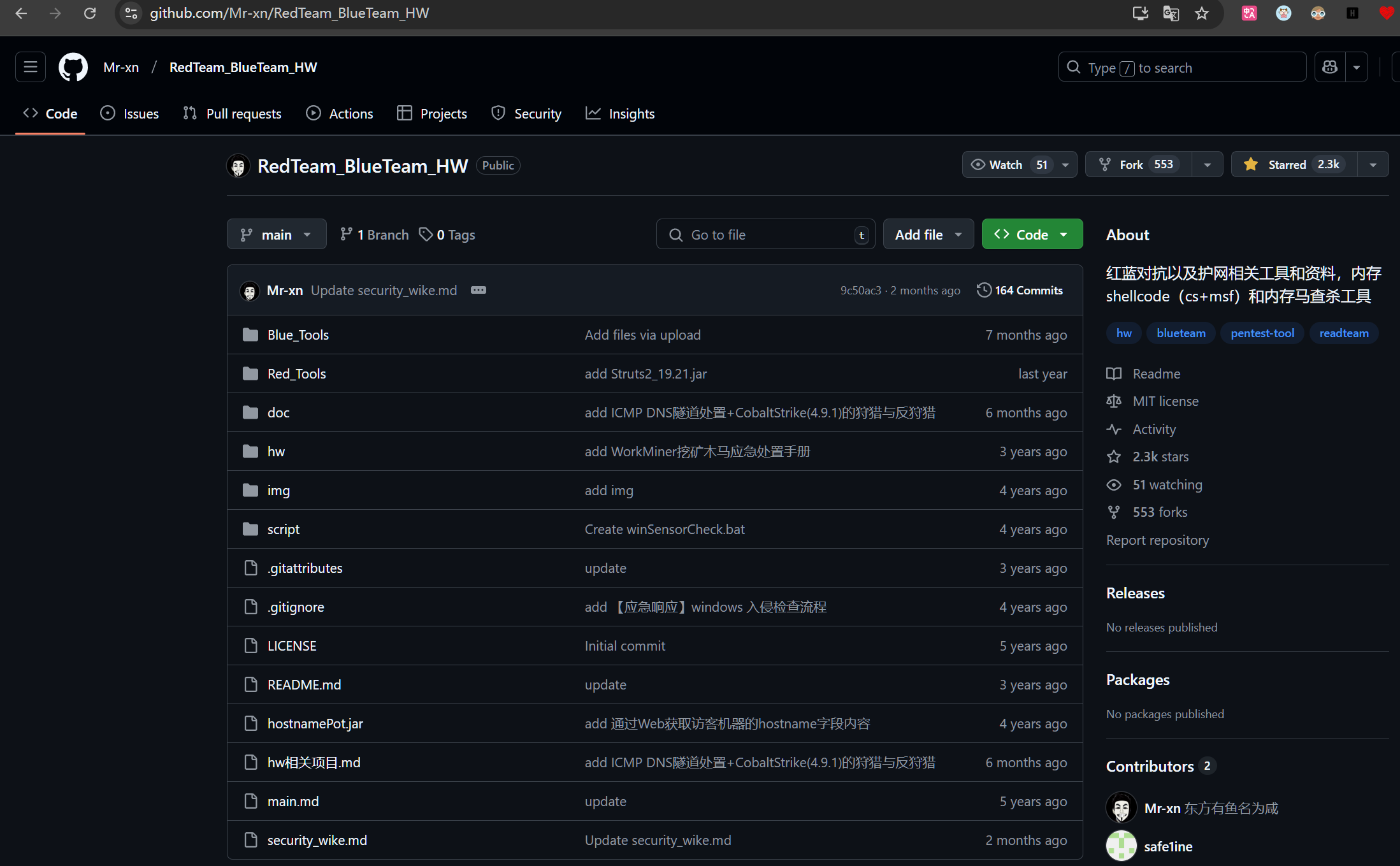Expand the green Code dropdown

tap(1032, 235)
